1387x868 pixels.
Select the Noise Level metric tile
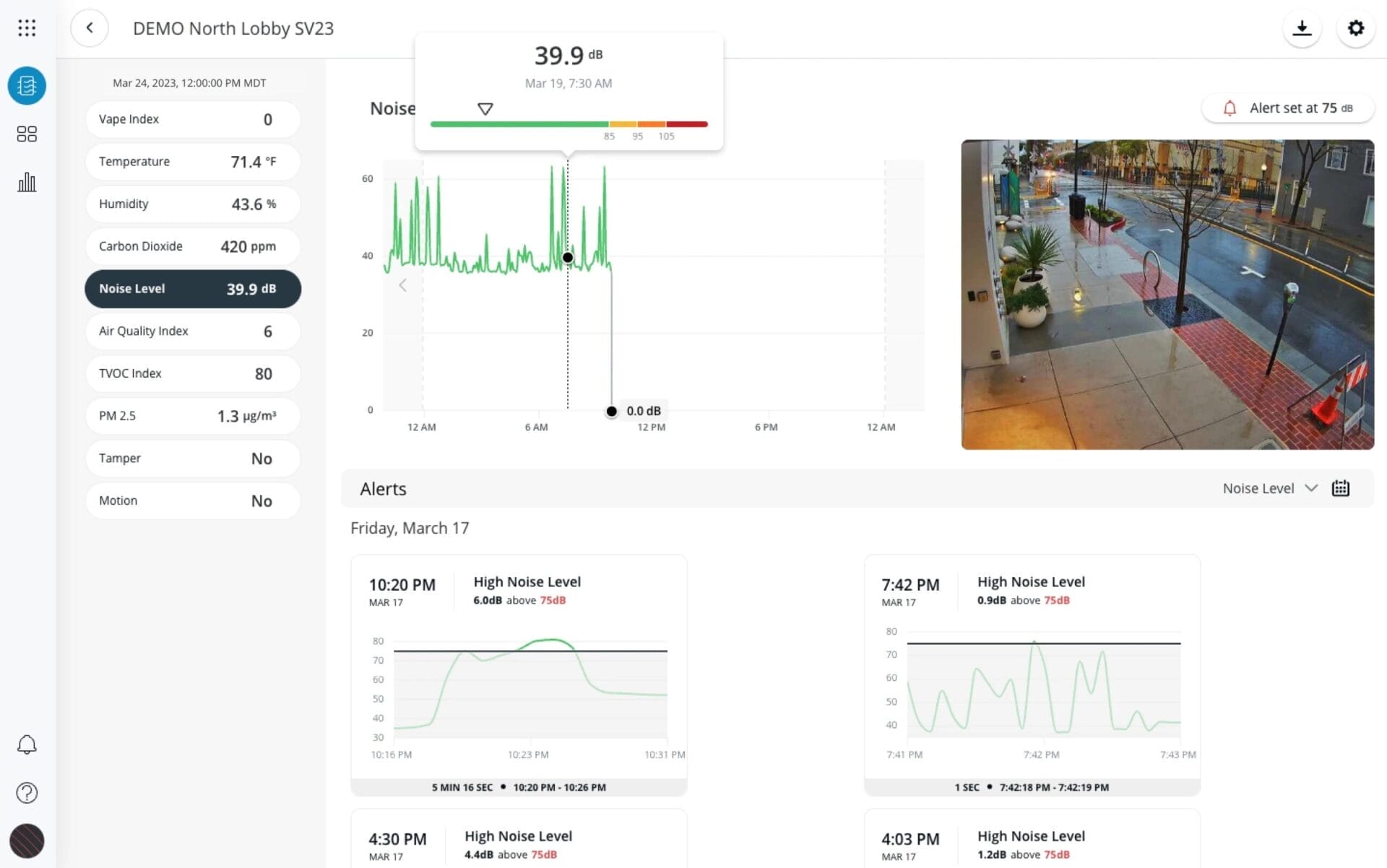[x=191, y=288]
